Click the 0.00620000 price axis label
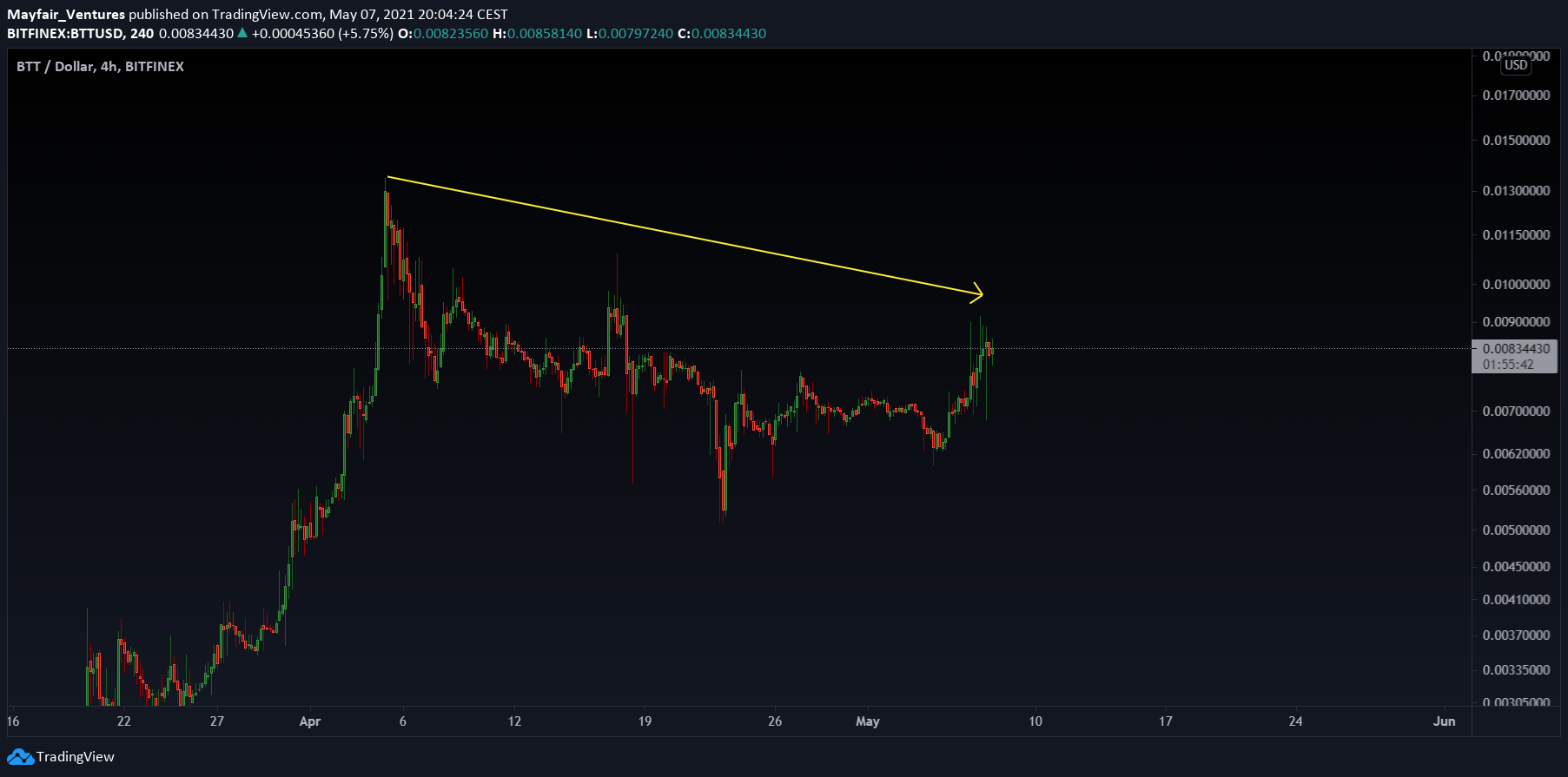1568x777 pixels. 1516,454
